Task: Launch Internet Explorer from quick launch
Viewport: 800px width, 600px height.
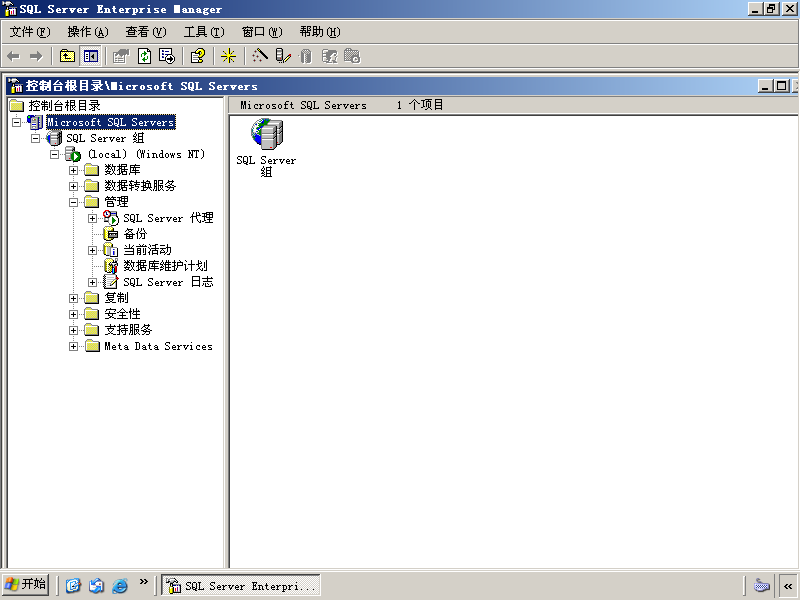Action: [120, 585]
